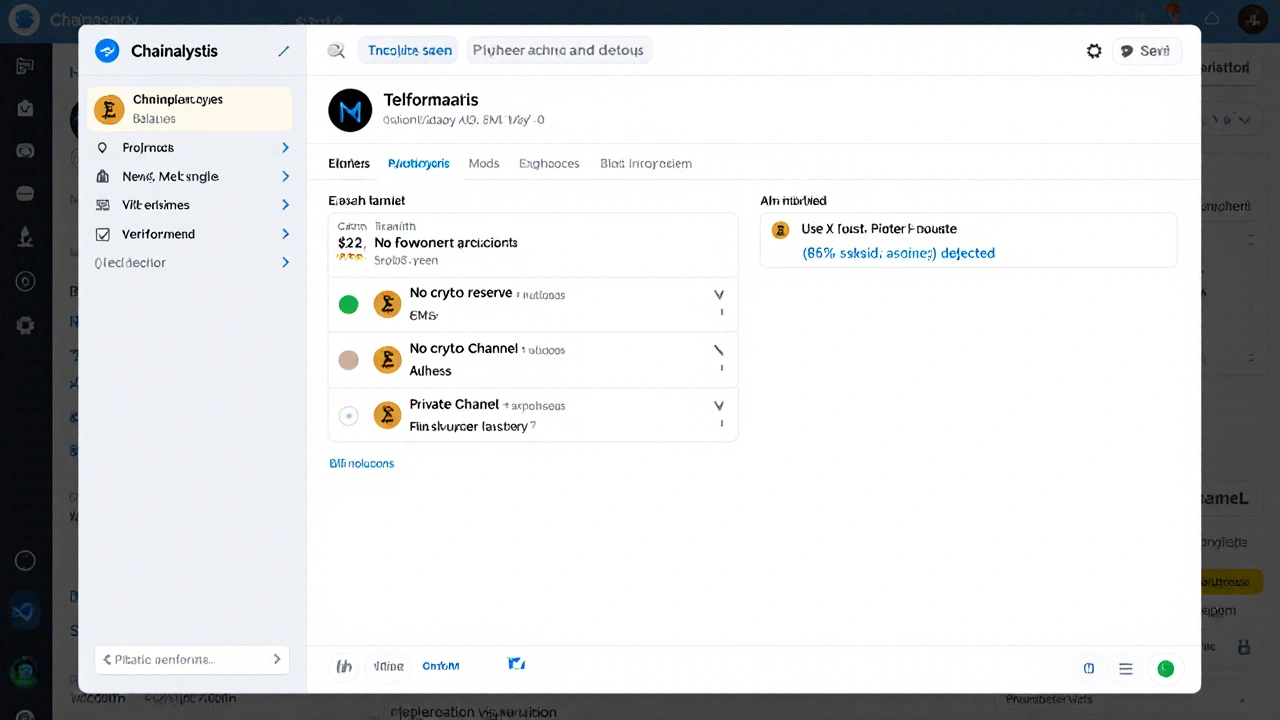Image resolution: width=1280 pixels, height=720 pixels.
Task: Click the Send button at top right
Action: (x=1147, y=50)
